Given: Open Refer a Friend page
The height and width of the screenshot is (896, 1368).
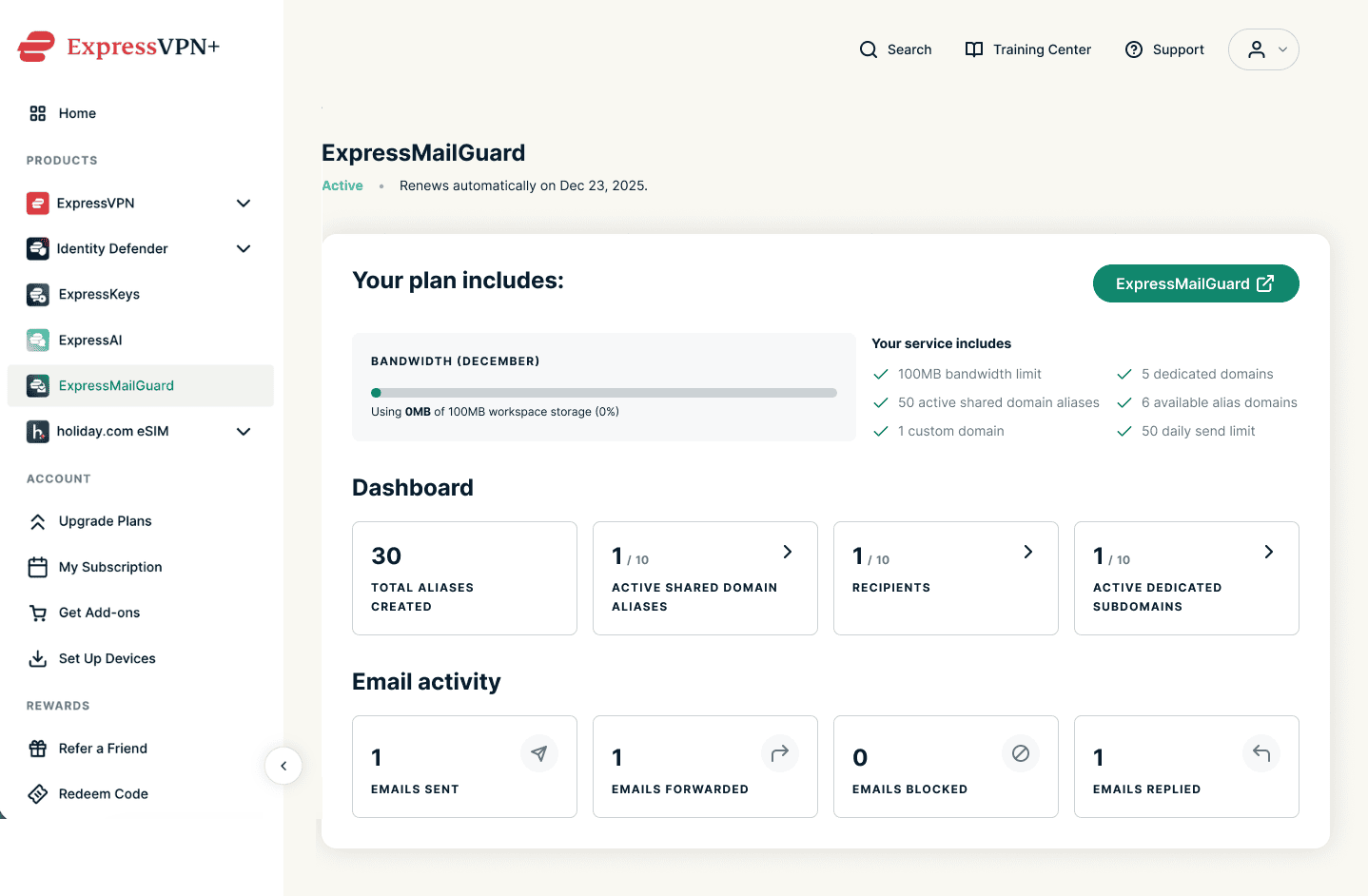Looking at the screenshot, I should [141, 749].
